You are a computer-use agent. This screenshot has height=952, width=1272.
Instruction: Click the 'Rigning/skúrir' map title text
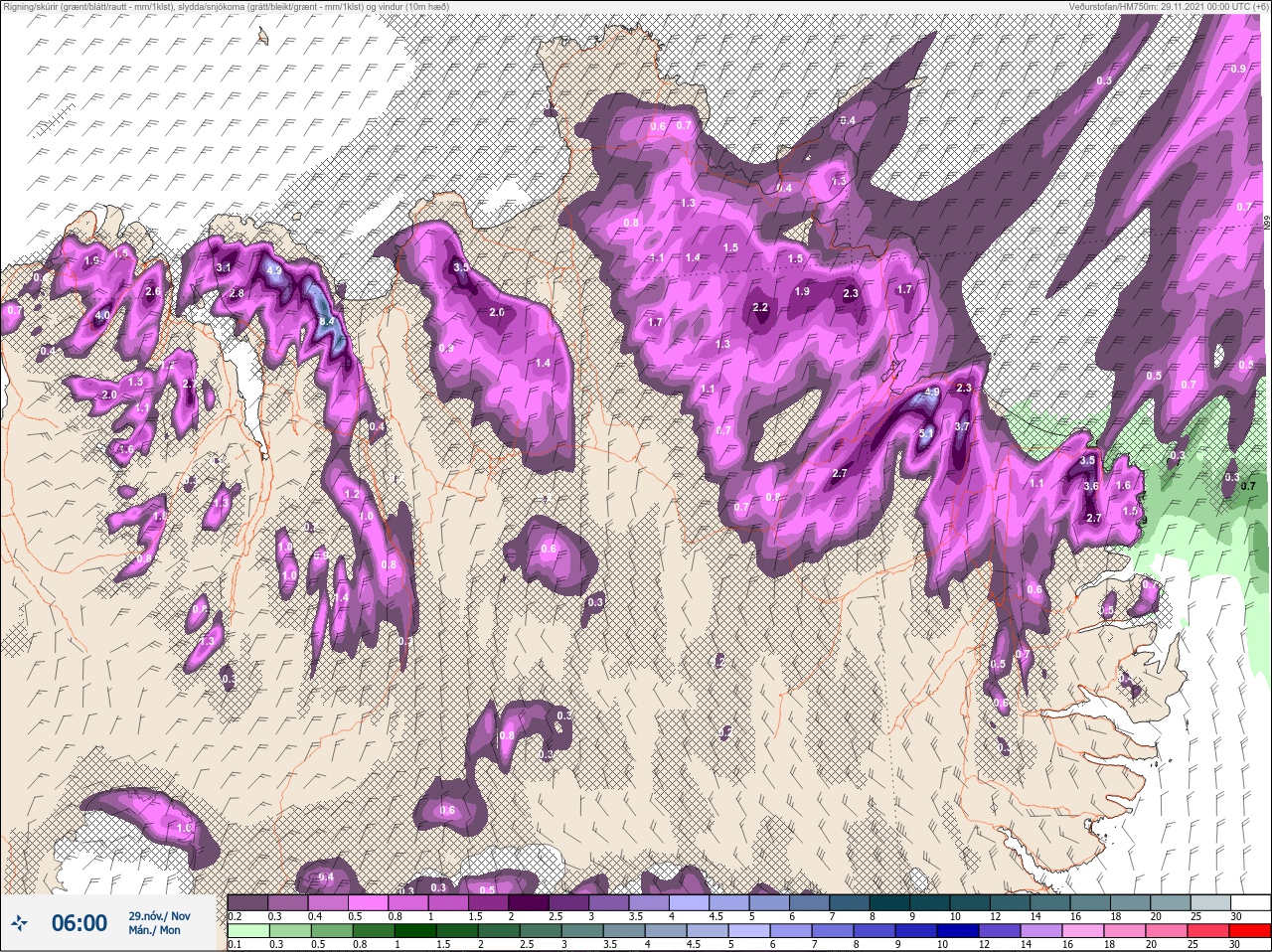(31, 6)
